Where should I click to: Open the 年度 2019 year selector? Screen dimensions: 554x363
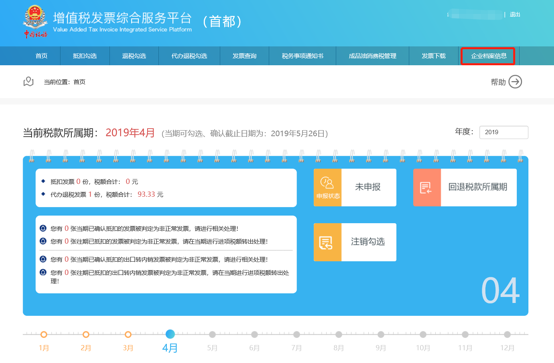point(504,132)
